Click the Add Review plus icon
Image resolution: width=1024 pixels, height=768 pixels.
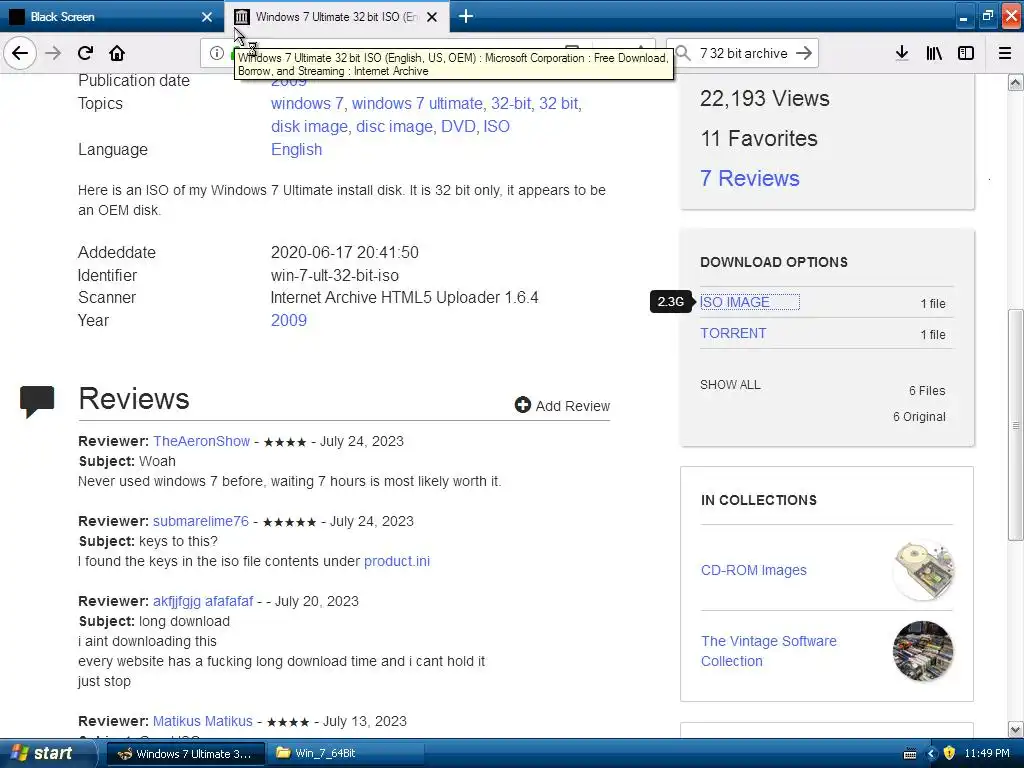click(522, 405)
